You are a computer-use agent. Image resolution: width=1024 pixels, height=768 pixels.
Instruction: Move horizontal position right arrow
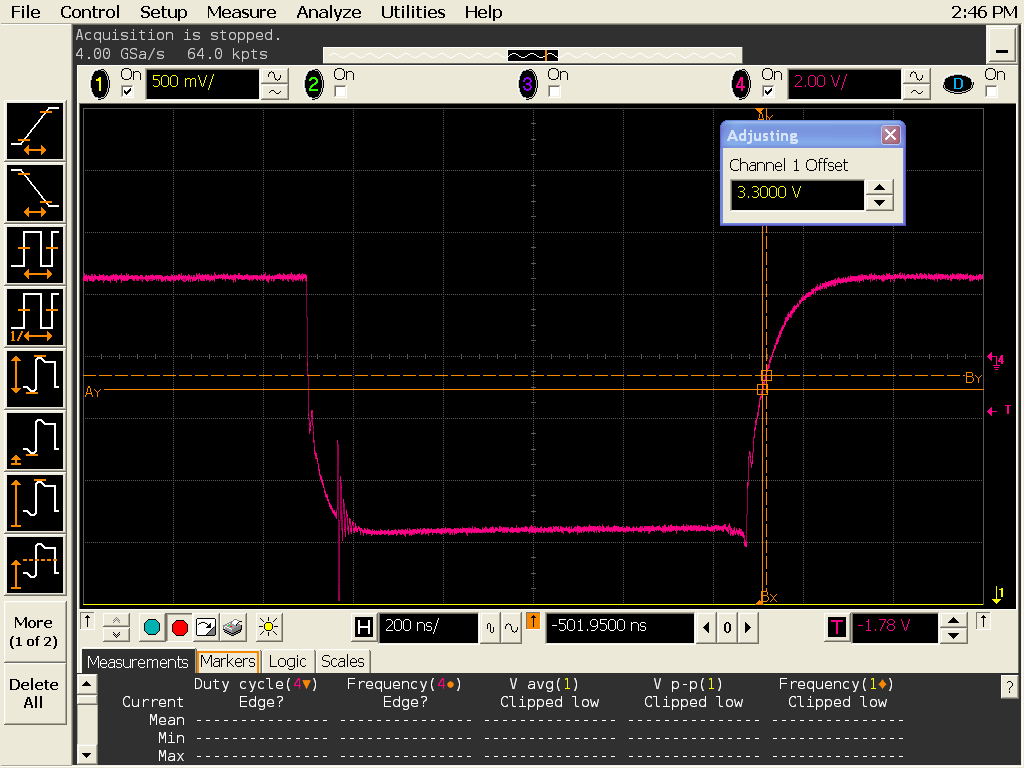point(748,628)
